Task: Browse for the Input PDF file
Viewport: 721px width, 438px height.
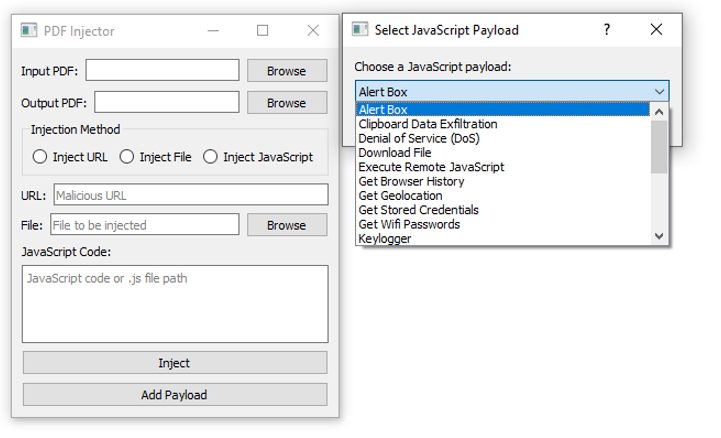Action: [x=287, y=71]
